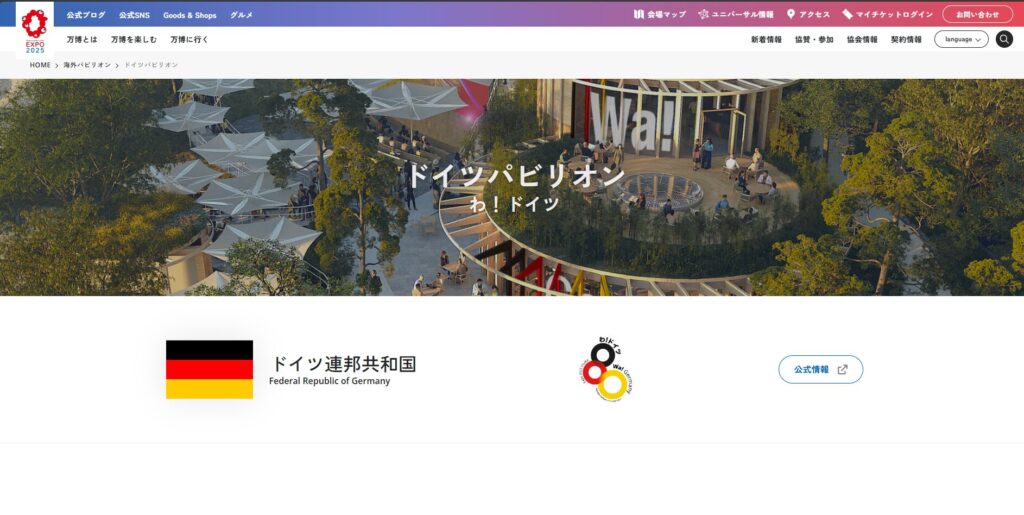Click ドイツパビリオン in the breadcrumb
This screenshot has height=515, width=1024.
point(151,65)
